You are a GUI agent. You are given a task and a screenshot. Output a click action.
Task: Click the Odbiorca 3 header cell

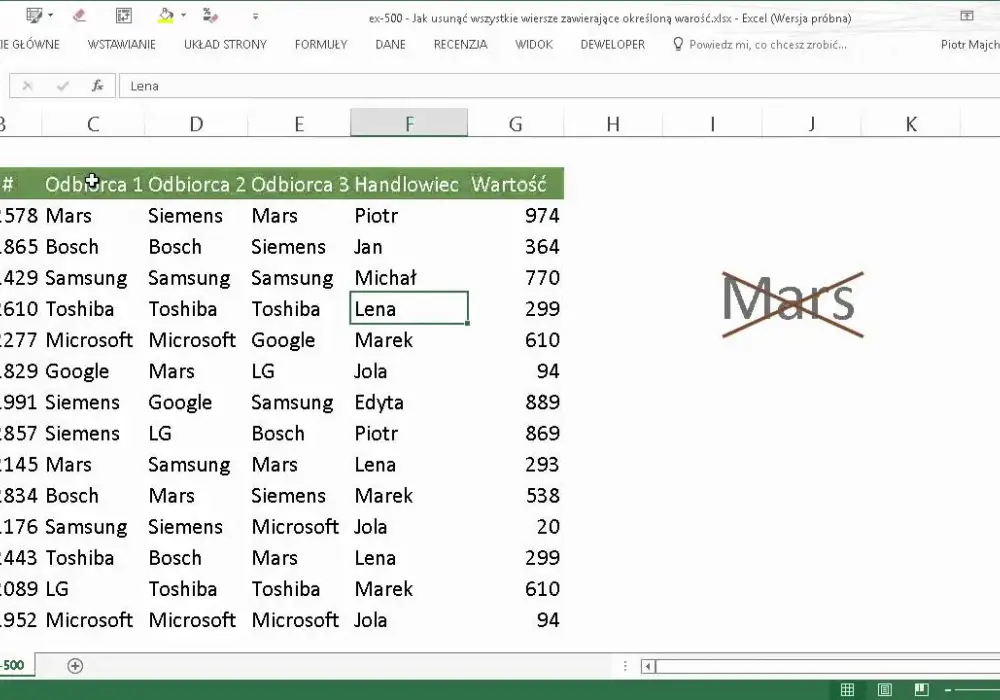coord(299,184)
